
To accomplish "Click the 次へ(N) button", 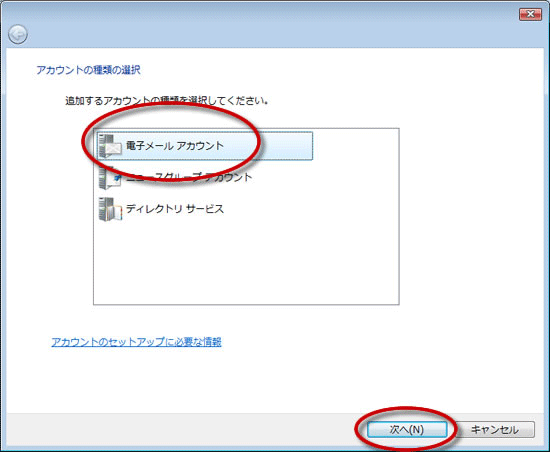I will pos(407,430).
